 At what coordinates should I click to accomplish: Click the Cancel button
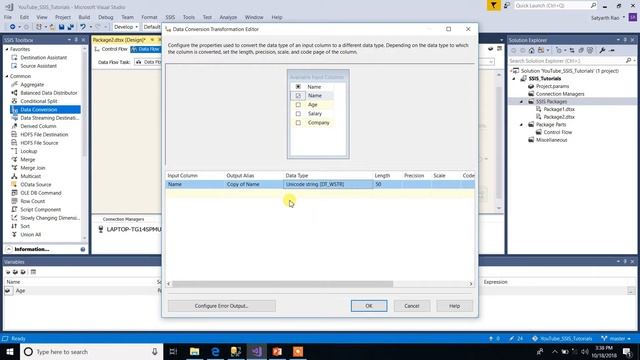pos(412,306)
